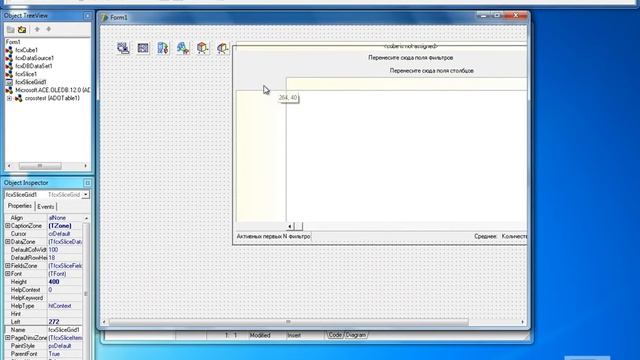Click the Height property value 400
The width and height of the screenshot is (640, 360).
(64, 282)
